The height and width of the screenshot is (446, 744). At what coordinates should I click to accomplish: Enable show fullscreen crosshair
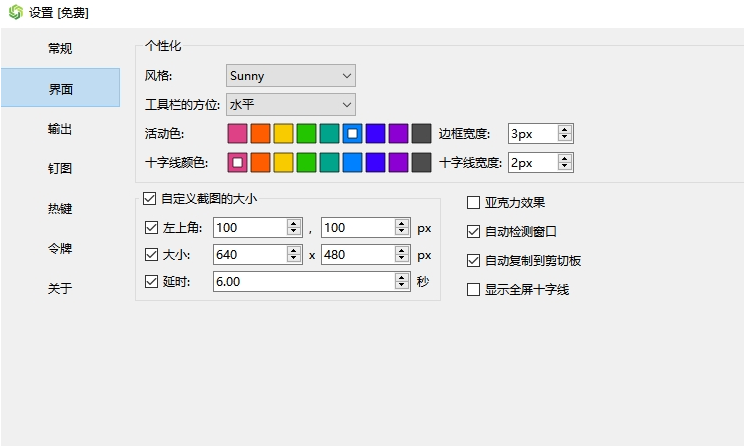click(x=474, y=290)
